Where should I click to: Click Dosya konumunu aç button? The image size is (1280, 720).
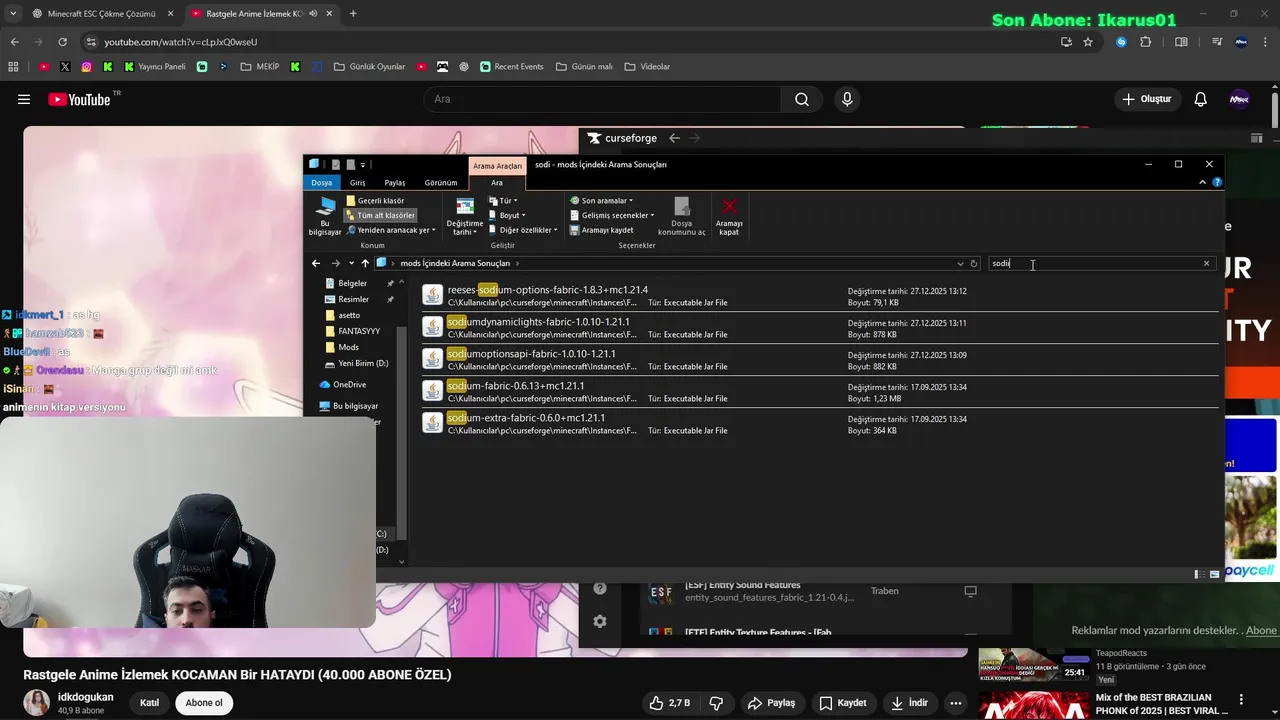pos(682,216)
